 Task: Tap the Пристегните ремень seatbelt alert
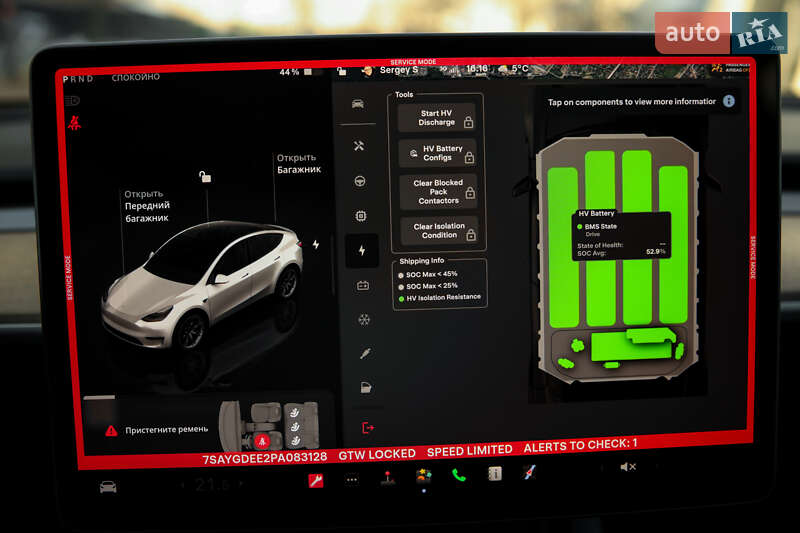[157, 430]
